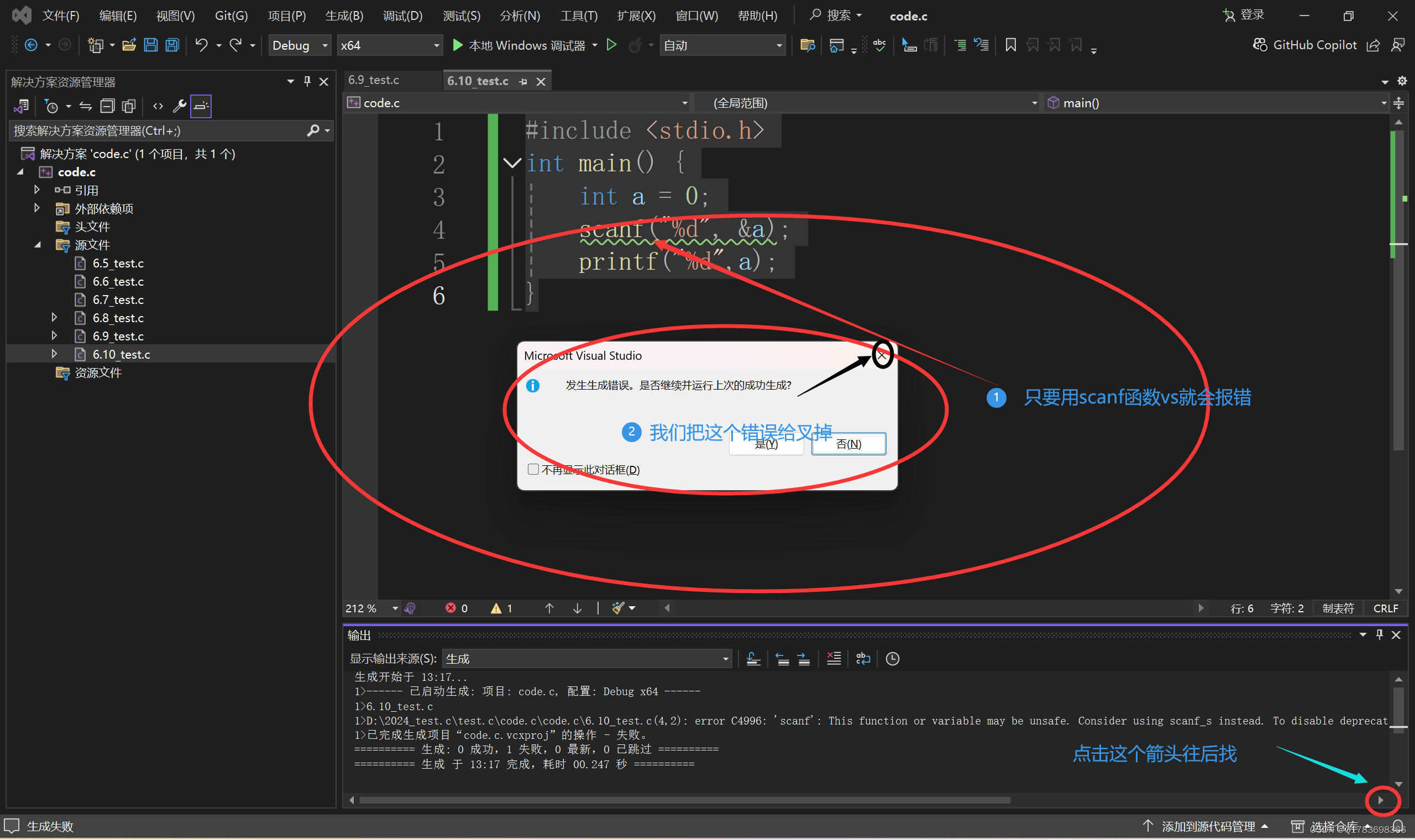Open the 调试(D) menu
The image size is (1415, 840).
pos(402,16)
